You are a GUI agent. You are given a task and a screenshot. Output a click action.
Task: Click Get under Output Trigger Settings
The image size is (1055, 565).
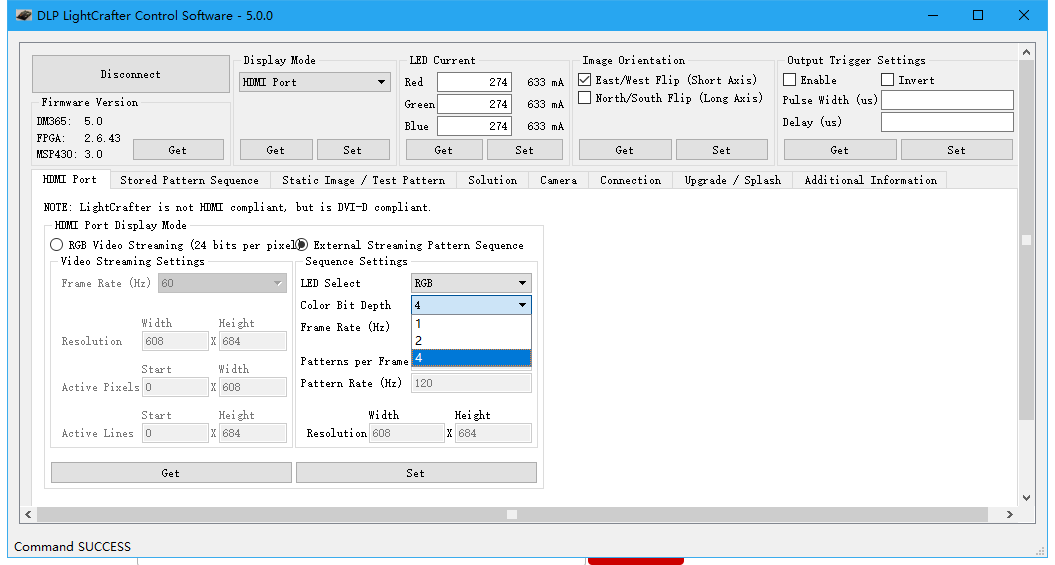tap(840, 150)
